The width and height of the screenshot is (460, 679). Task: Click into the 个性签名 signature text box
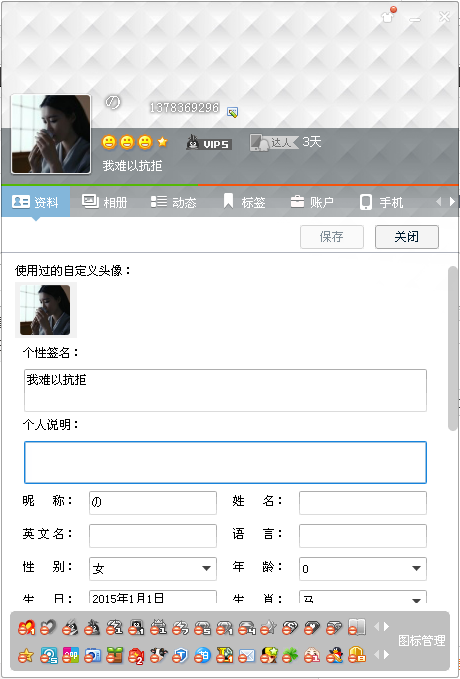[x=225, y=390]
